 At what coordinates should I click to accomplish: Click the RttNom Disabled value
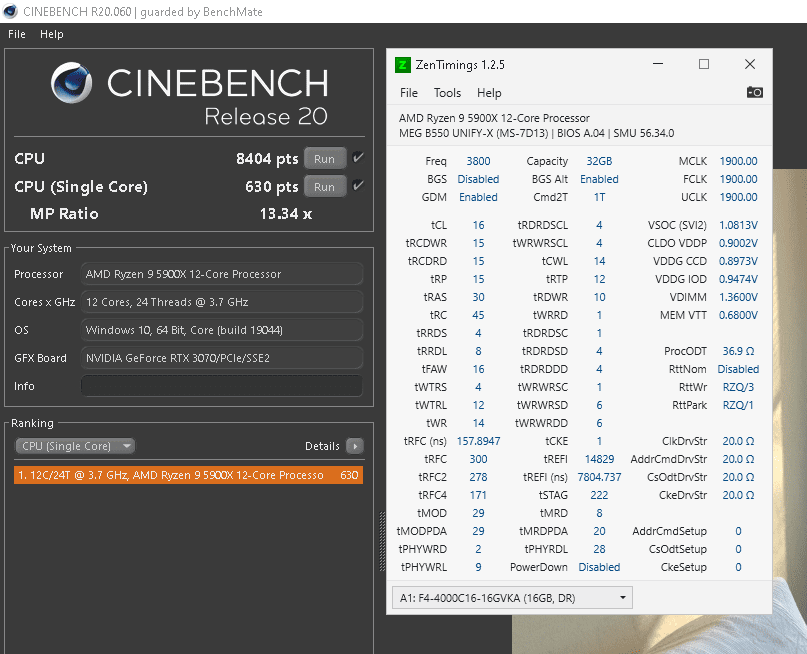pos(738,369)
